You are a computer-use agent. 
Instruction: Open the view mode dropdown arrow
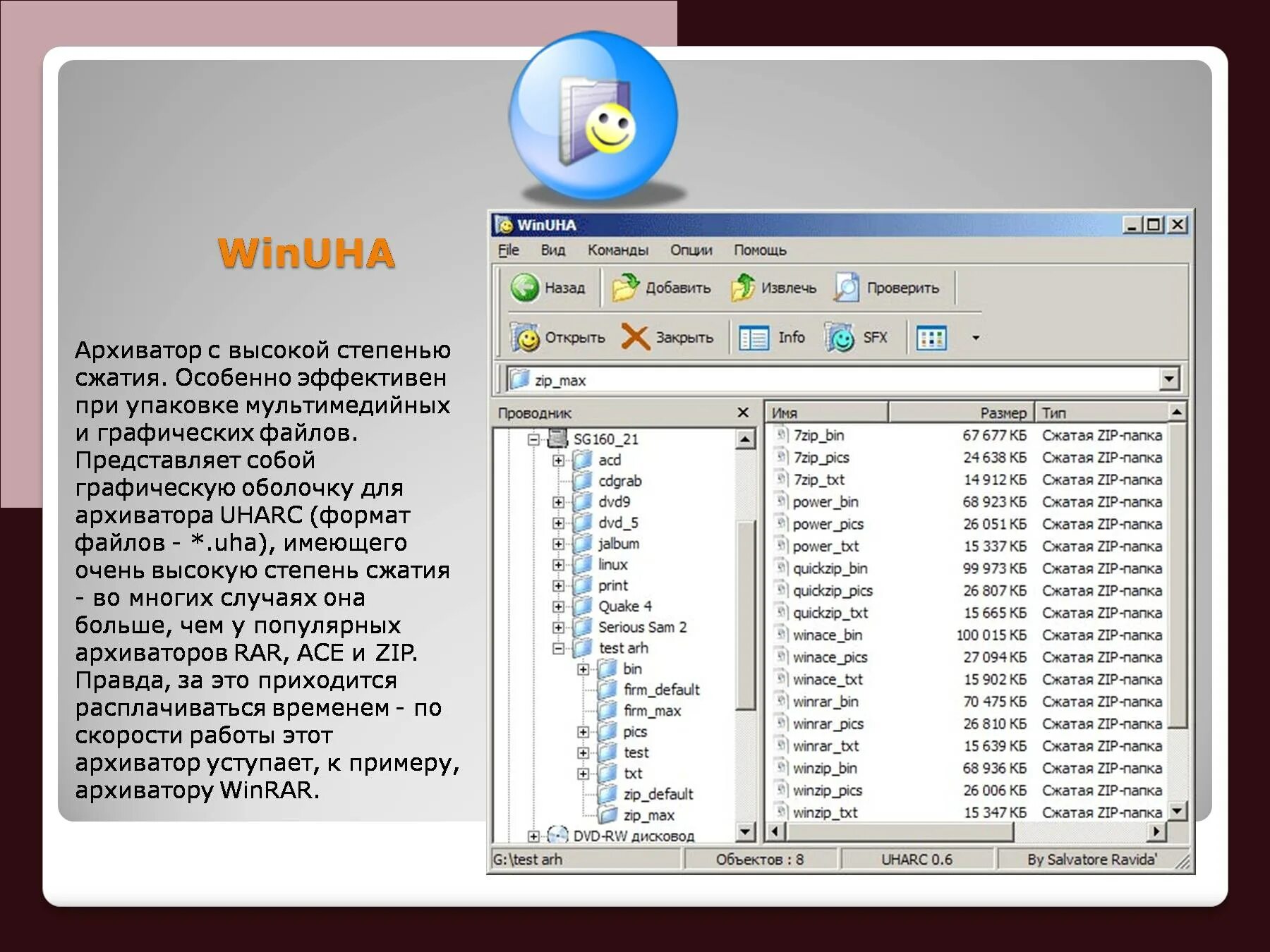pyautogui.click(x=976, y=338)
